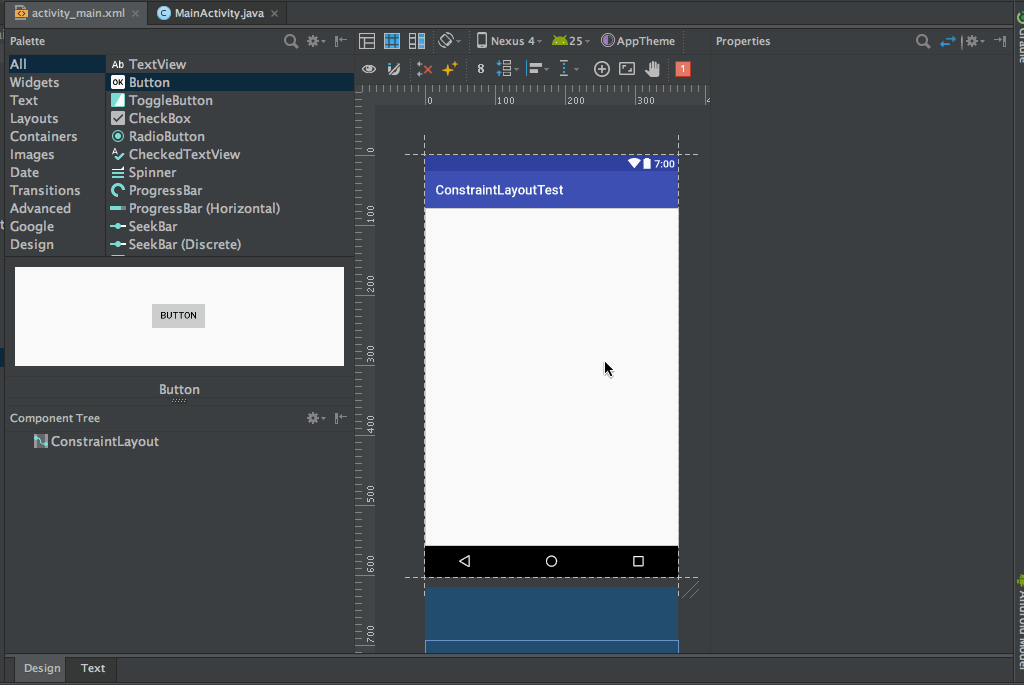
Task: Search the palette with magnifier icon
Action: (291, 41)
